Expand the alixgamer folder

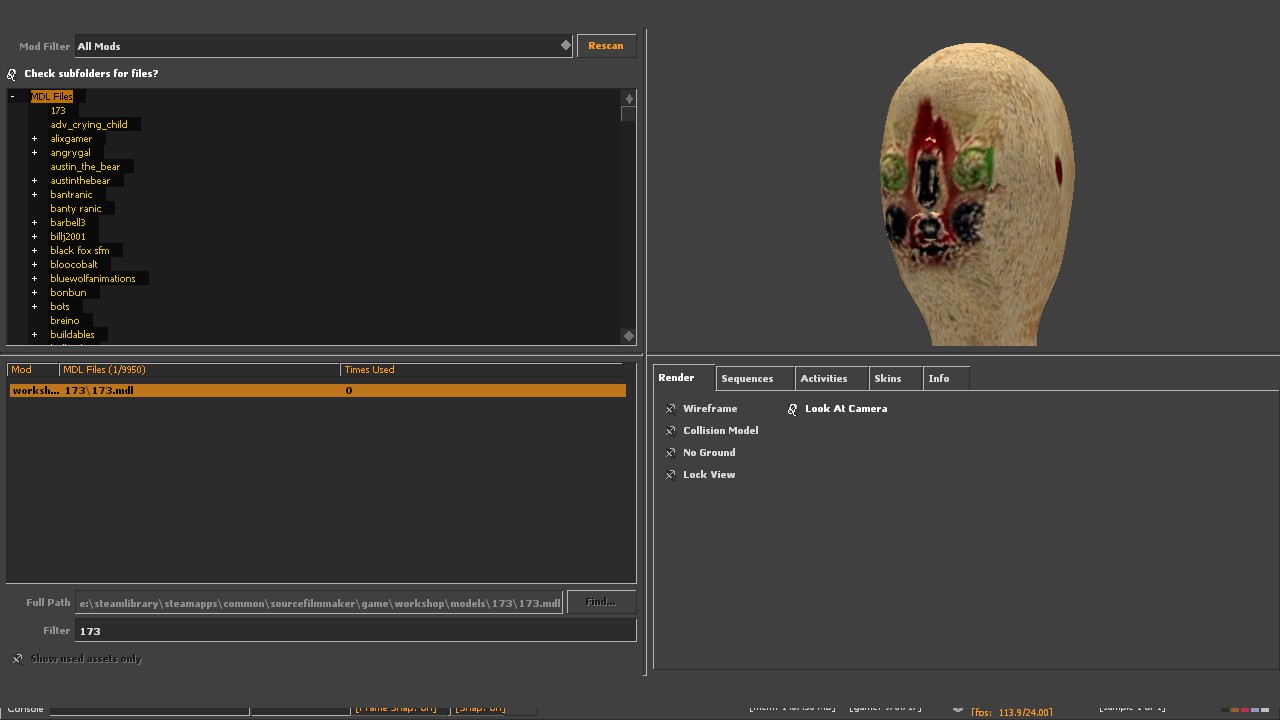pos(34,139)
